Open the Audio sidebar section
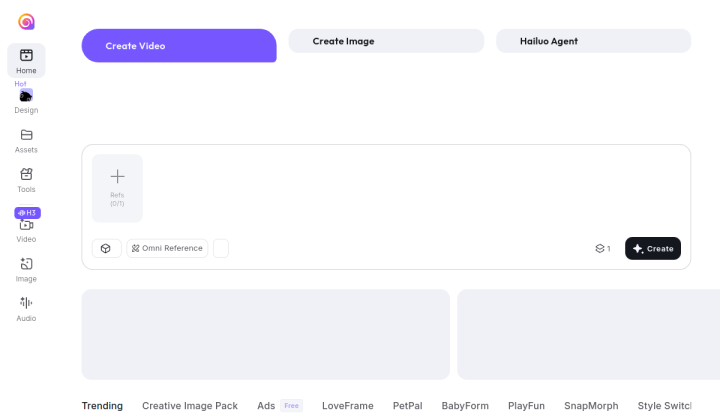 [26, 309]
